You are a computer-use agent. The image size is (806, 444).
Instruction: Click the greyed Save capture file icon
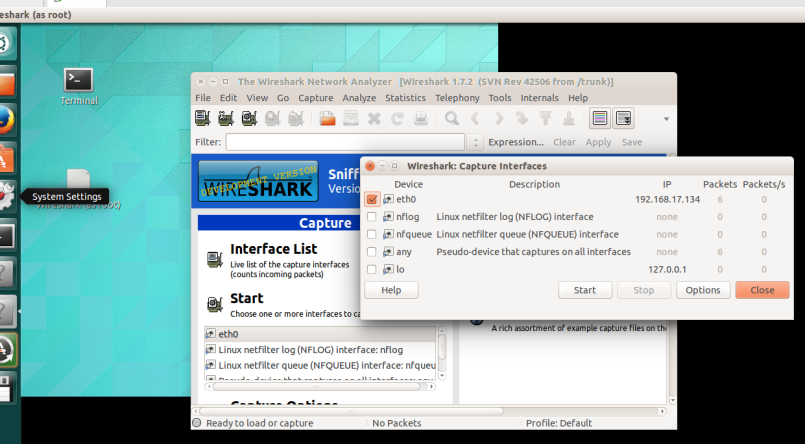click(x=351, y=119)
